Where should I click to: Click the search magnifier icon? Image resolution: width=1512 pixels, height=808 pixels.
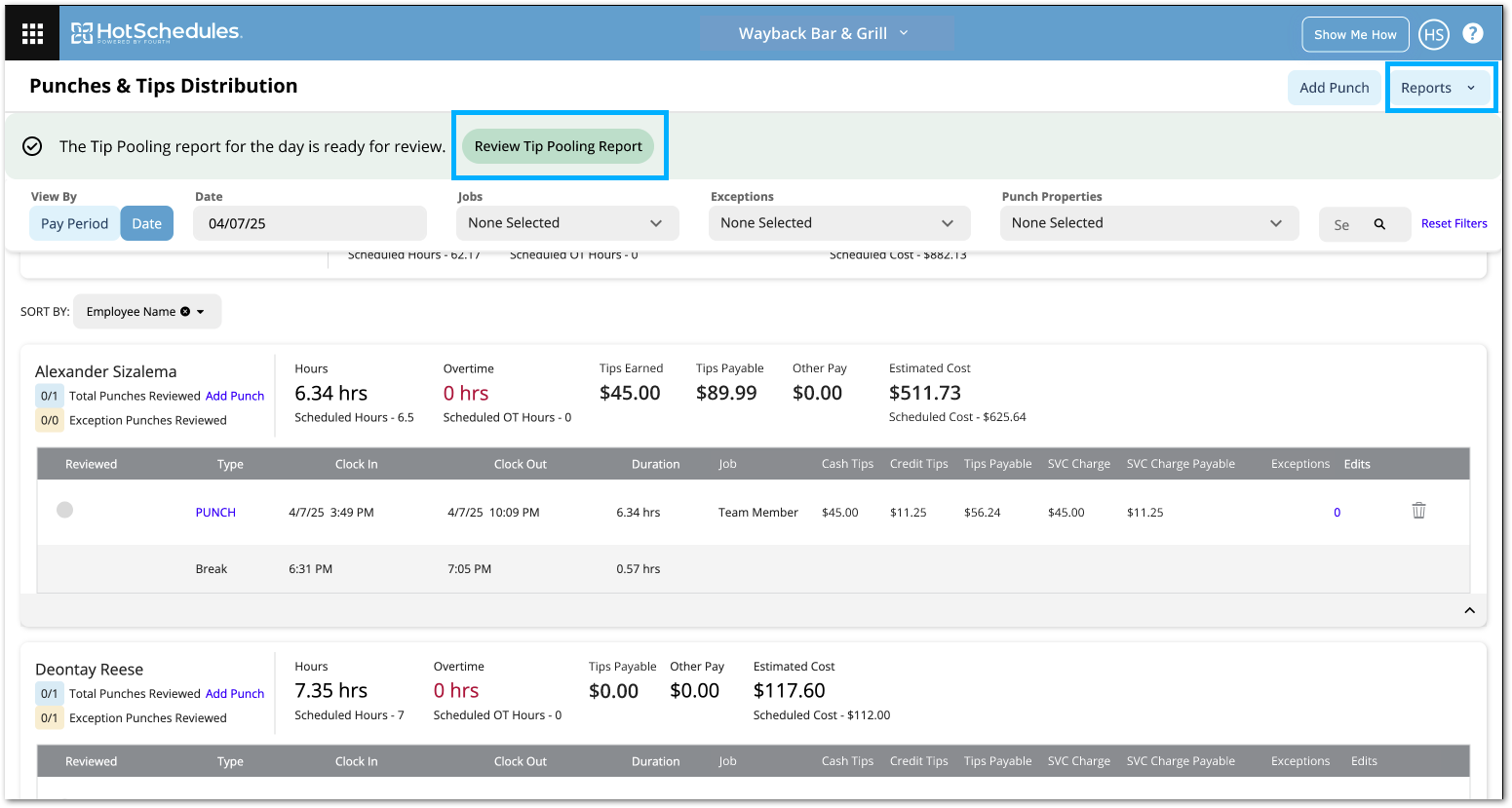point(1379,224)
